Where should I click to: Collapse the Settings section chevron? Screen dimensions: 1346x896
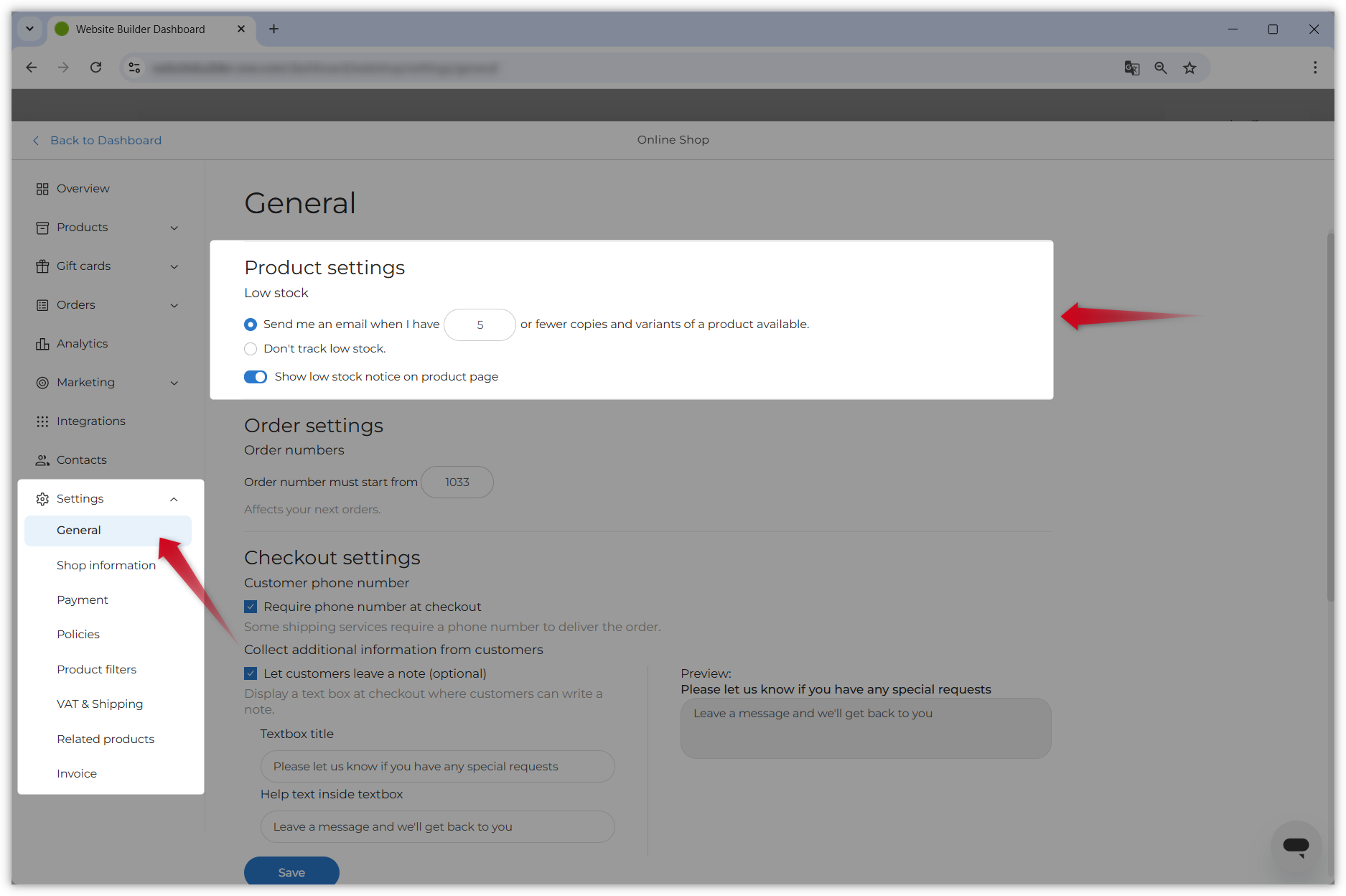(x=174, y=499)
